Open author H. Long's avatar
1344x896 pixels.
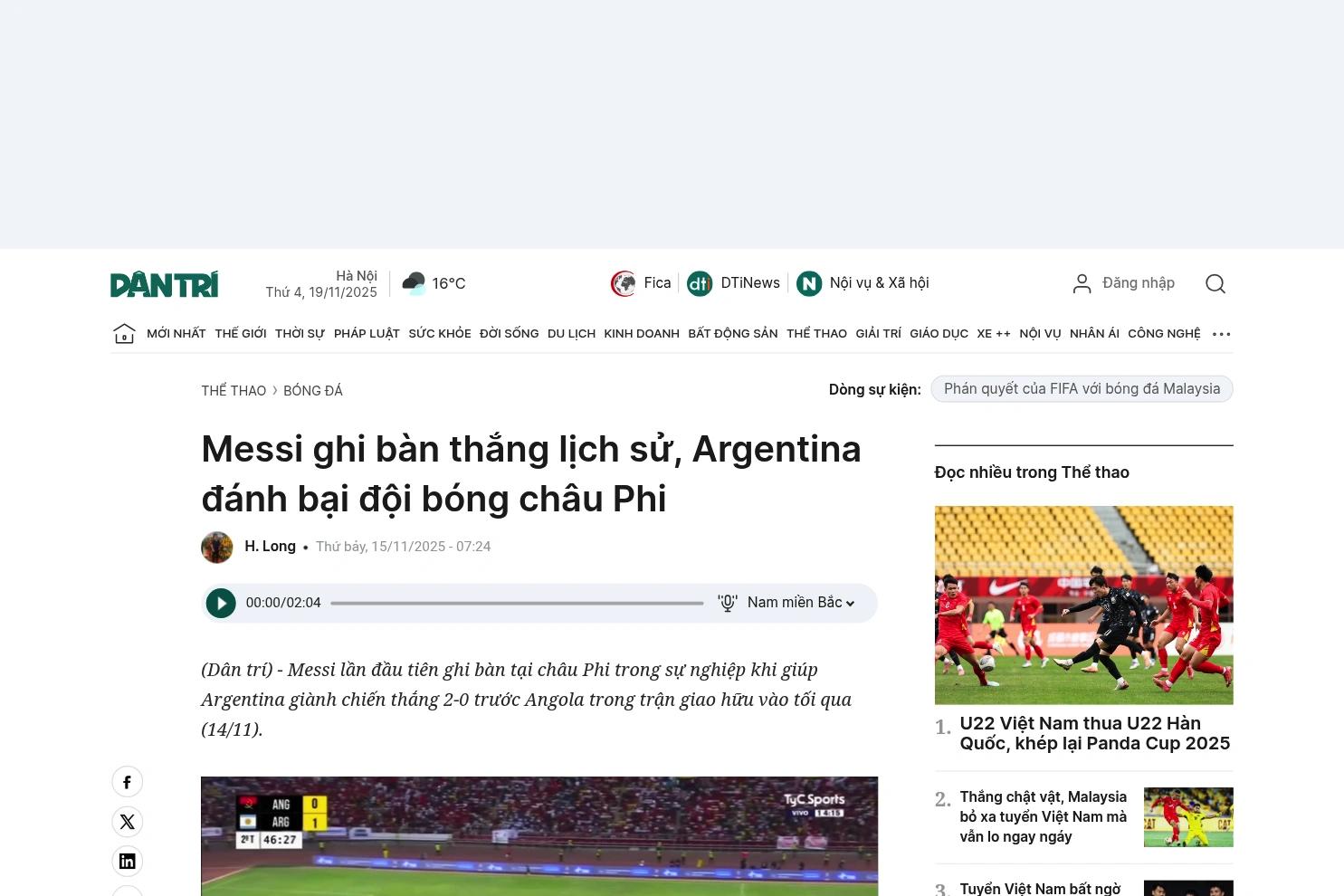tap(217, 548)
